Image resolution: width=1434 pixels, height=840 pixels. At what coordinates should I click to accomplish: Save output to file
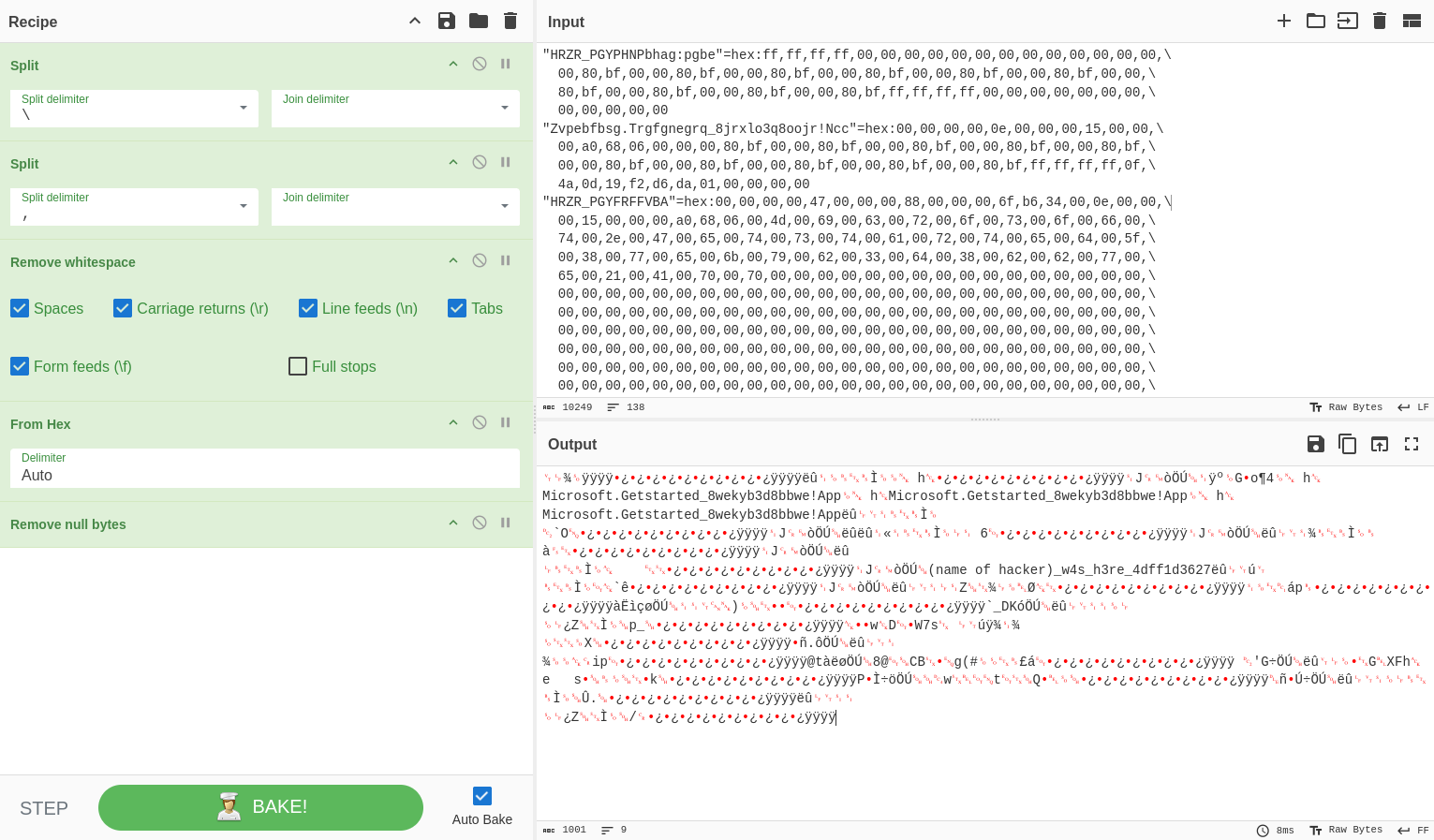pyautogui.click(x=1316, y=444)
